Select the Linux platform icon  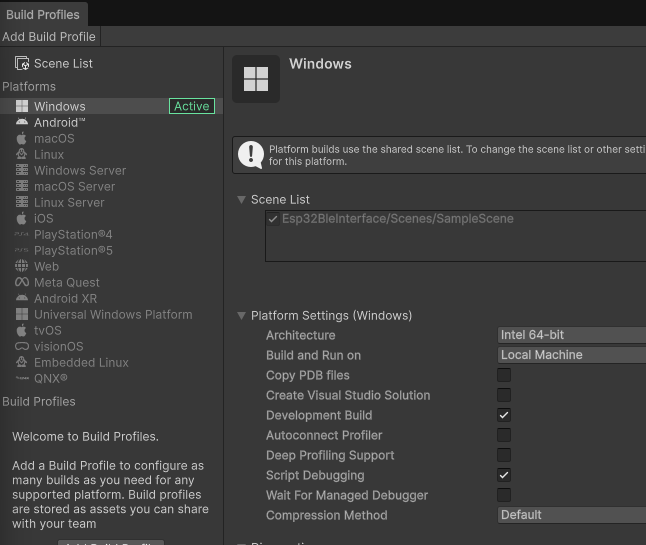(x=22, y=155)
